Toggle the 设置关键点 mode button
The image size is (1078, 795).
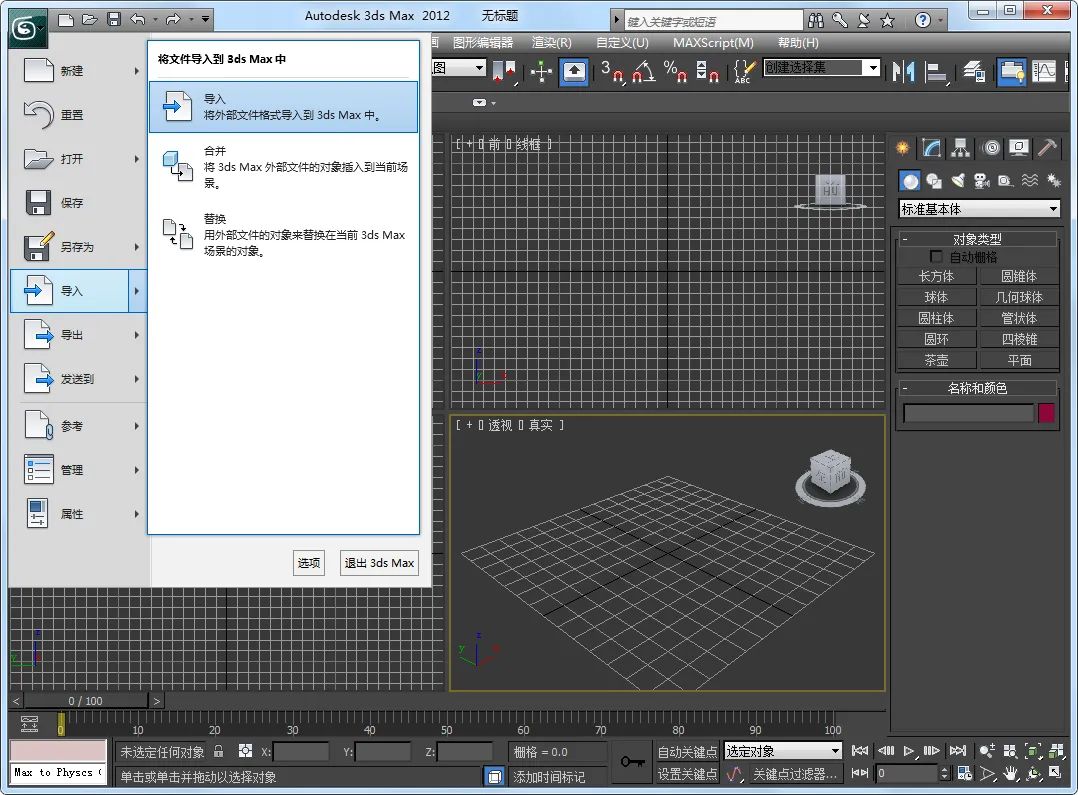pos(687,774)
